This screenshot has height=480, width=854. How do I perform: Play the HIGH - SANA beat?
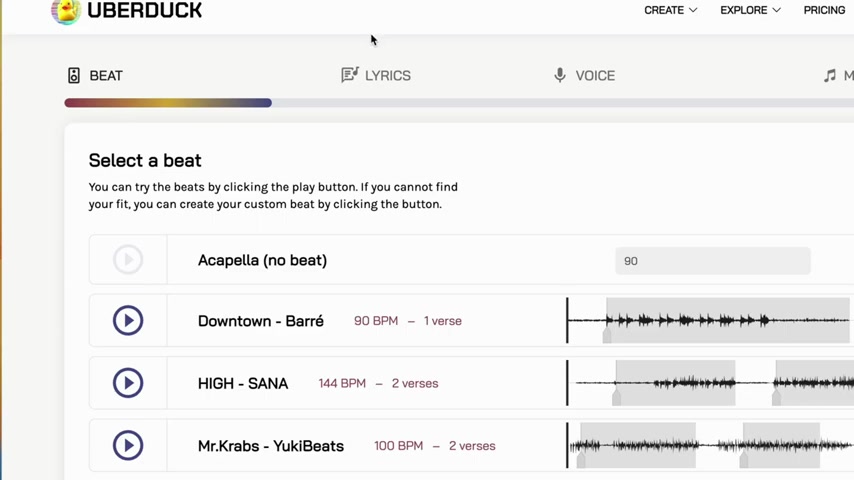[128, 382]
